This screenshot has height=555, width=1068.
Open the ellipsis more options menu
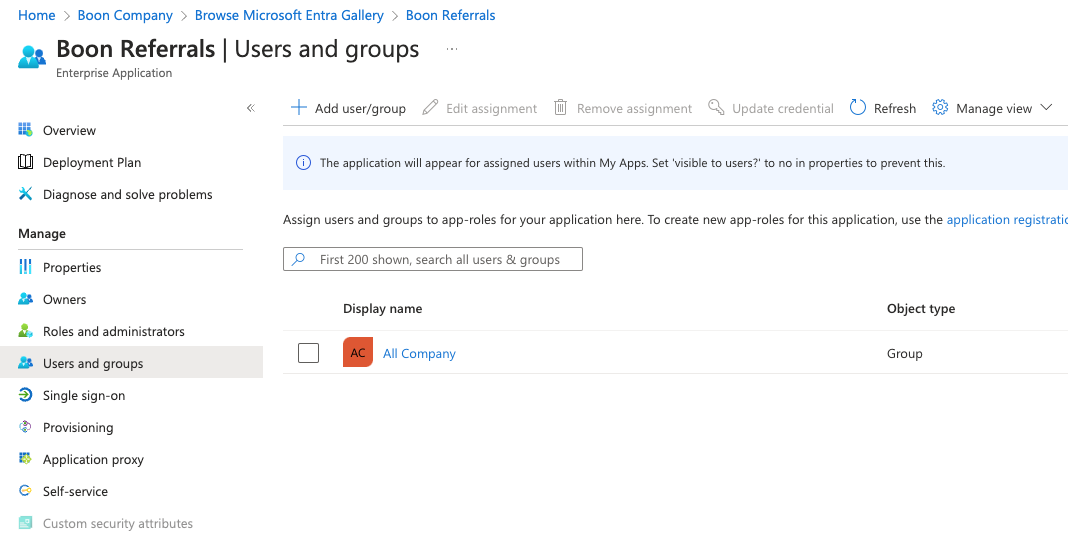(x=452, y=49)
